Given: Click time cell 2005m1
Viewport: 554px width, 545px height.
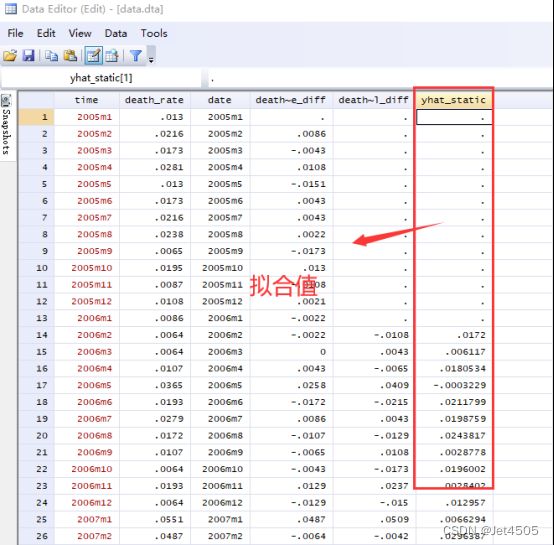Looking at the screenshot, I should 87,117.
